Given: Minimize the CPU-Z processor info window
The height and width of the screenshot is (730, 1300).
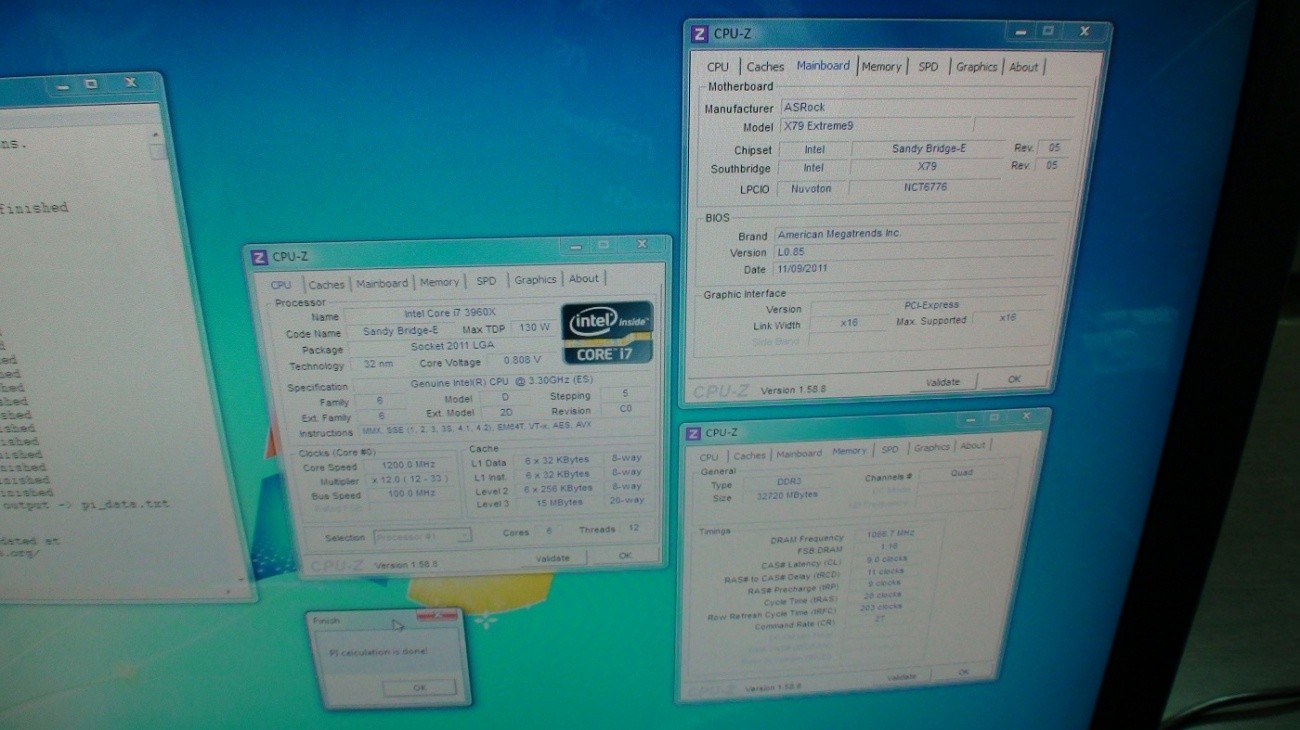Looking at the screenshot, I should click(x=573, y=245).
